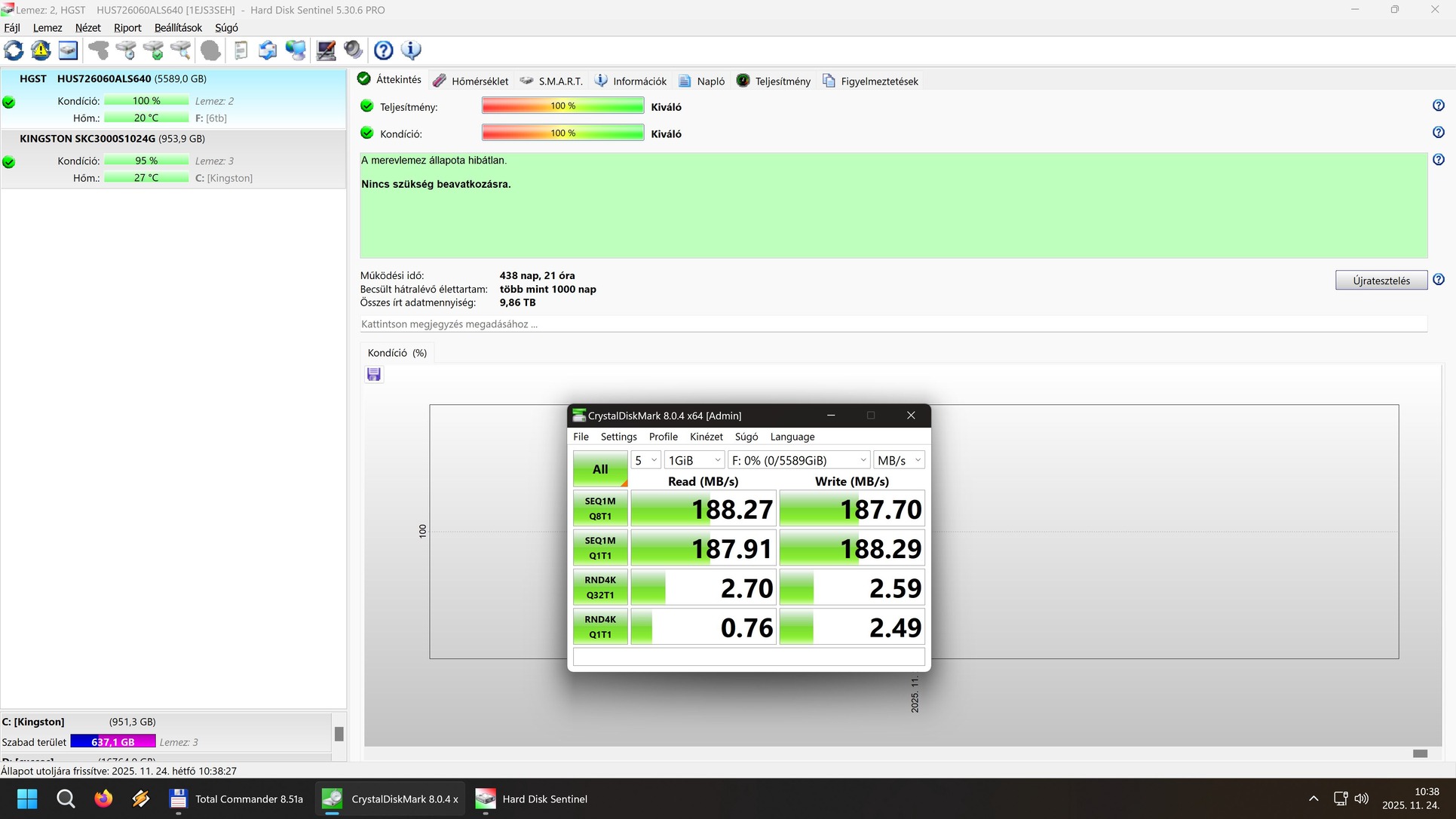This screenshot has height=819, width=1456.
Task: Click the report document toolbar icon
Action: [241, 51]
